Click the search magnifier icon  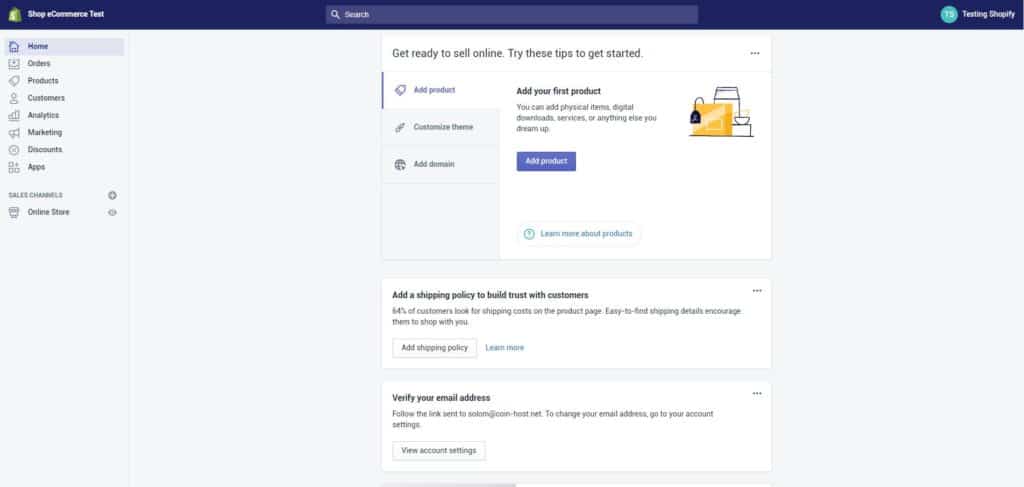coord(335,14)
